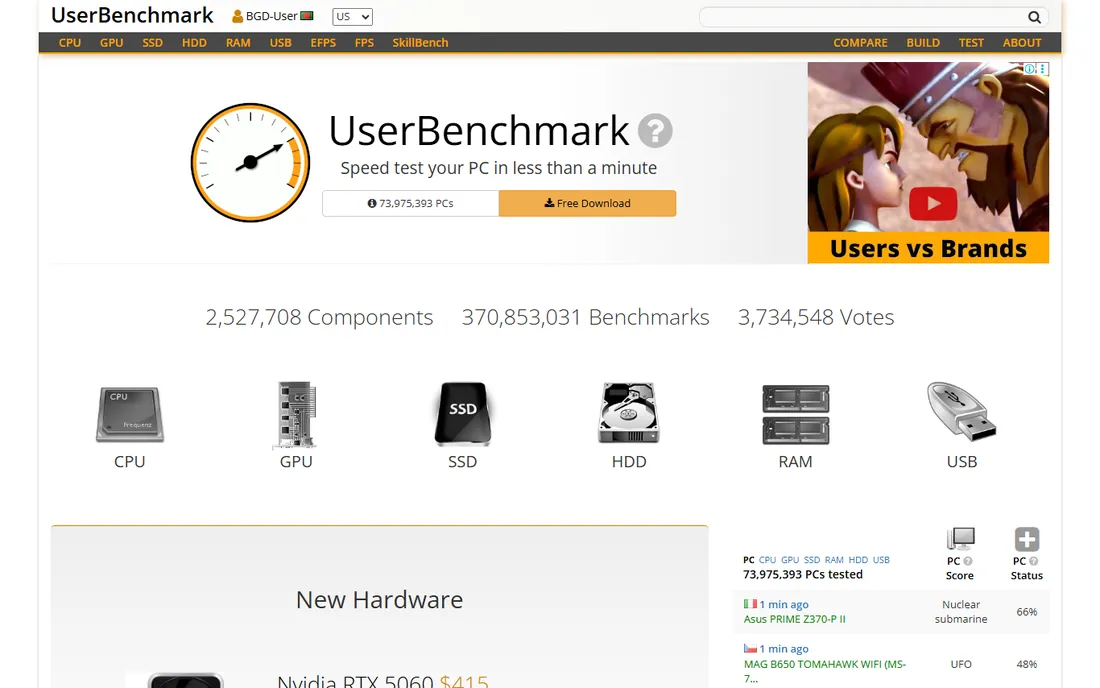Click the Bangladesh flag next to BGD-User
The height and width of the screenshot is (688, 1100).
[x=307, y=15]
